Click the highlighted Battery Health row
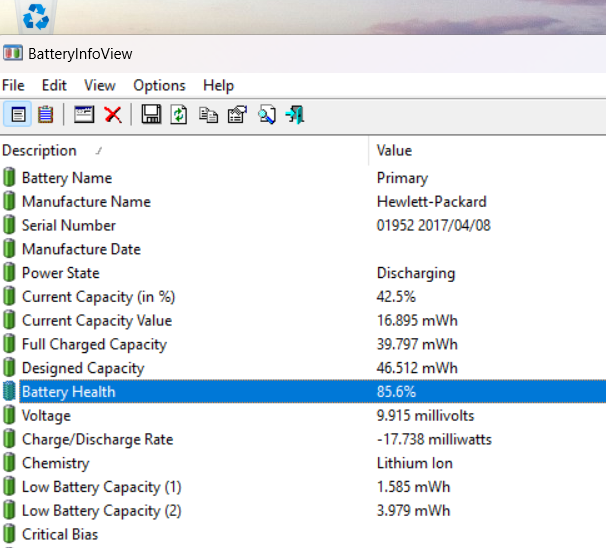 [x=303, y=392]
